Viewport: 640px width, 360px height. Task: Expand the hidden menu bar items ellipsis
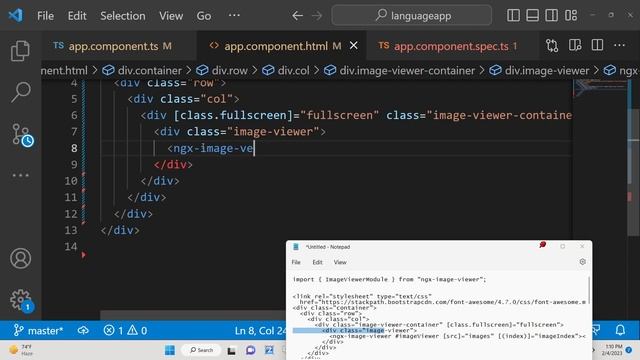[x=234, y=16]
